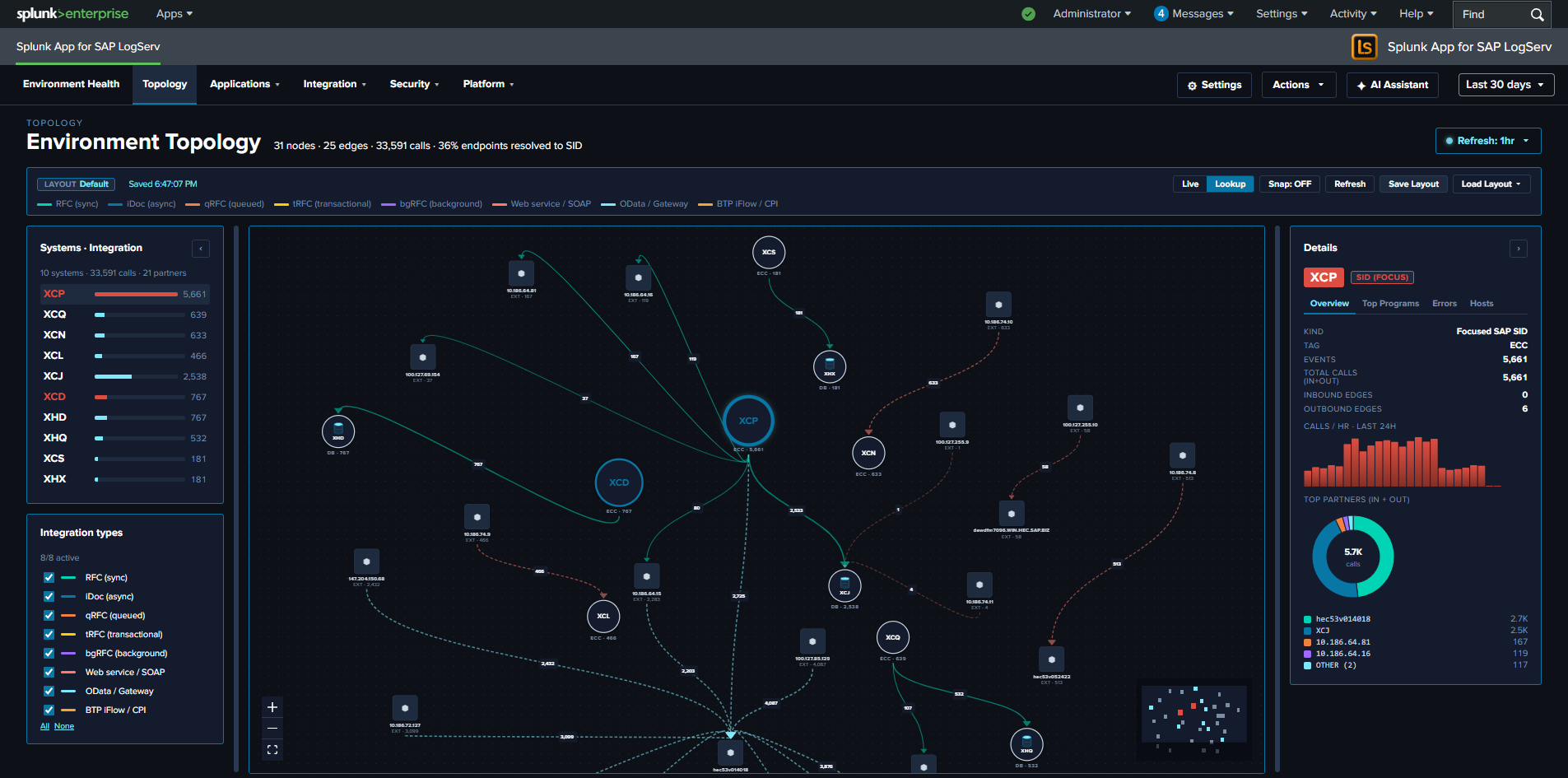1568x778 pixels.
Task: Uncheck the tRFC (transactional) integration type
Action: point(49,635)
